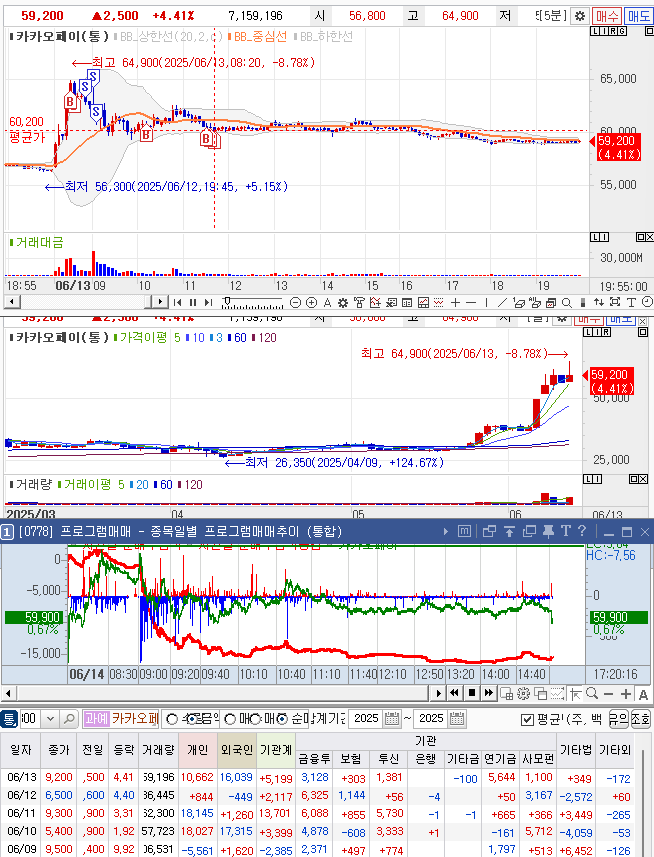The height and width of the screenshot is (857, 654).
Task: Toggle the G box on top price chart
Action: 623,31
